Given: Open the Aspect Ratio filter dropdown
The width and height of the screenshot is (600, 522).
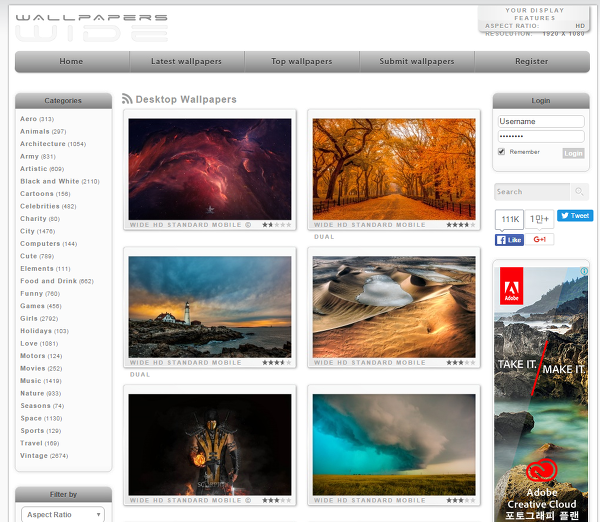Looking at the screenshot, I should (x=63, y=514).
